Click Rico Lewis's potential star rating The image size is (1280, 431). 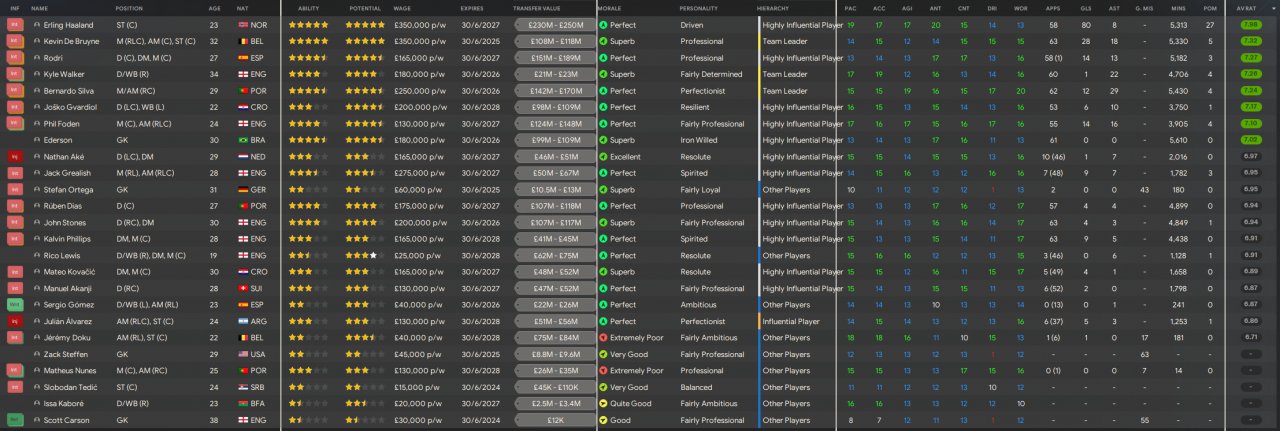pos(365,256)
